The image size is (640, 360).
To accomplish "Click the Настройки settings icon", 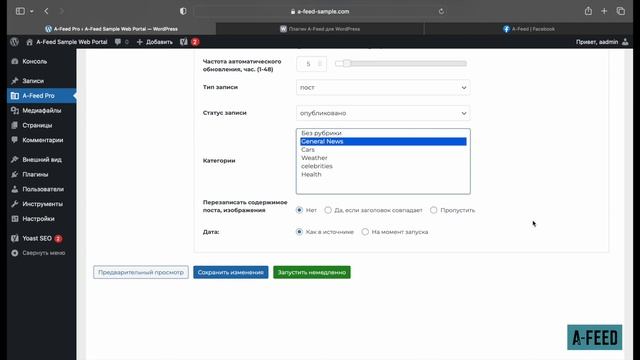I will click(x=15, y=219).
